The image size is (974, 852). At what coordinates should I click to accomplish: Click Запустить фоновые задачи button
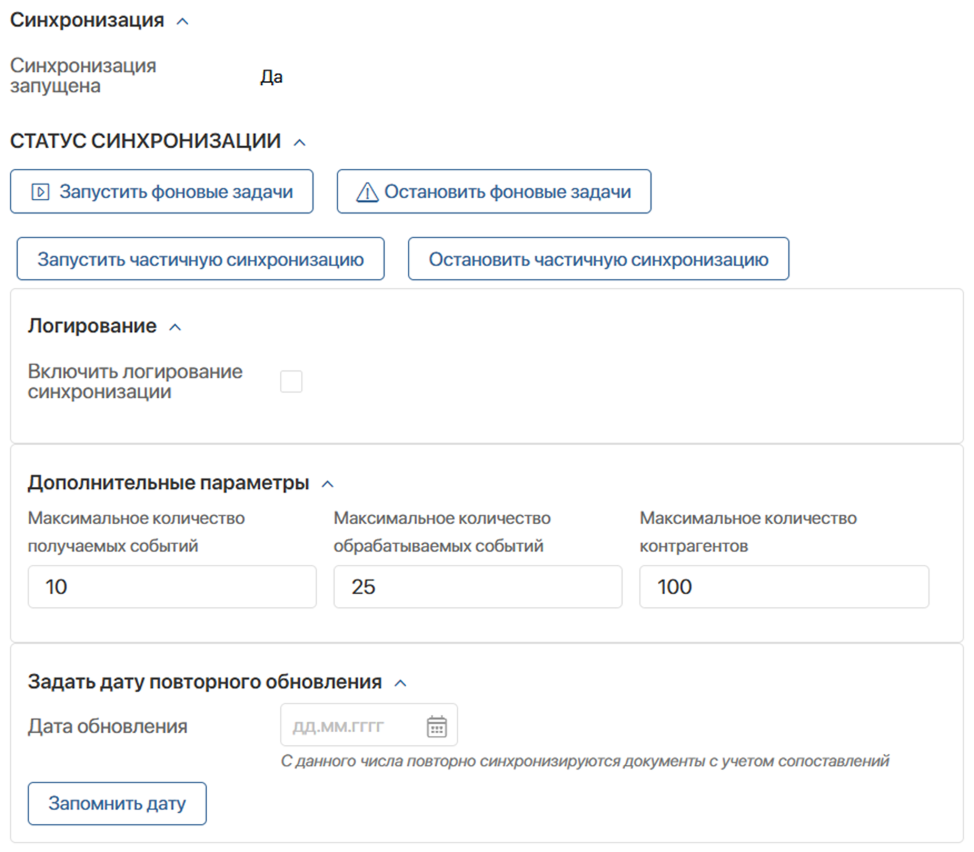pyautogui.click(x=162, y=192)
